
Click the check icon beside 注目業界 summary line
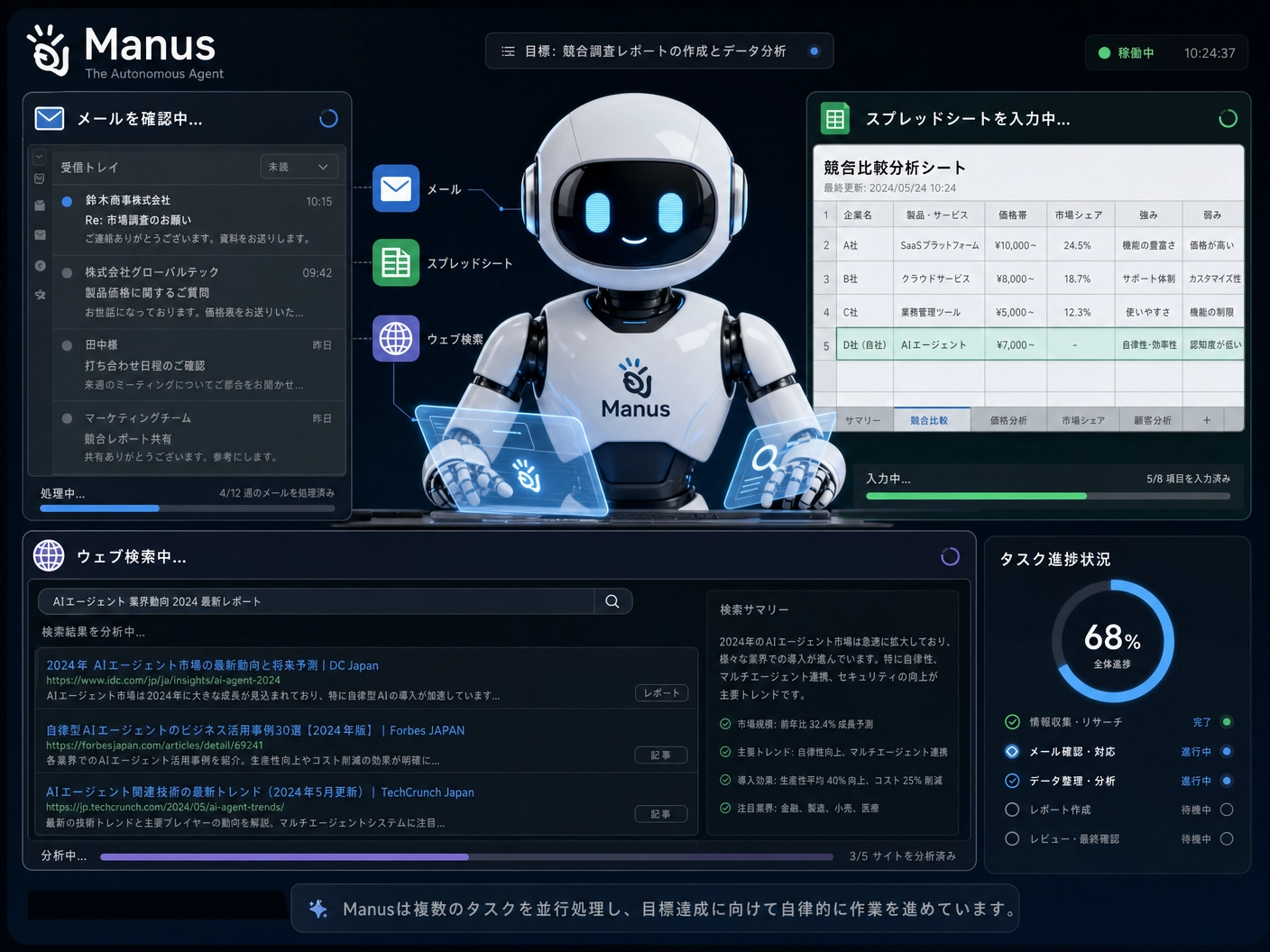coord(725,808)
